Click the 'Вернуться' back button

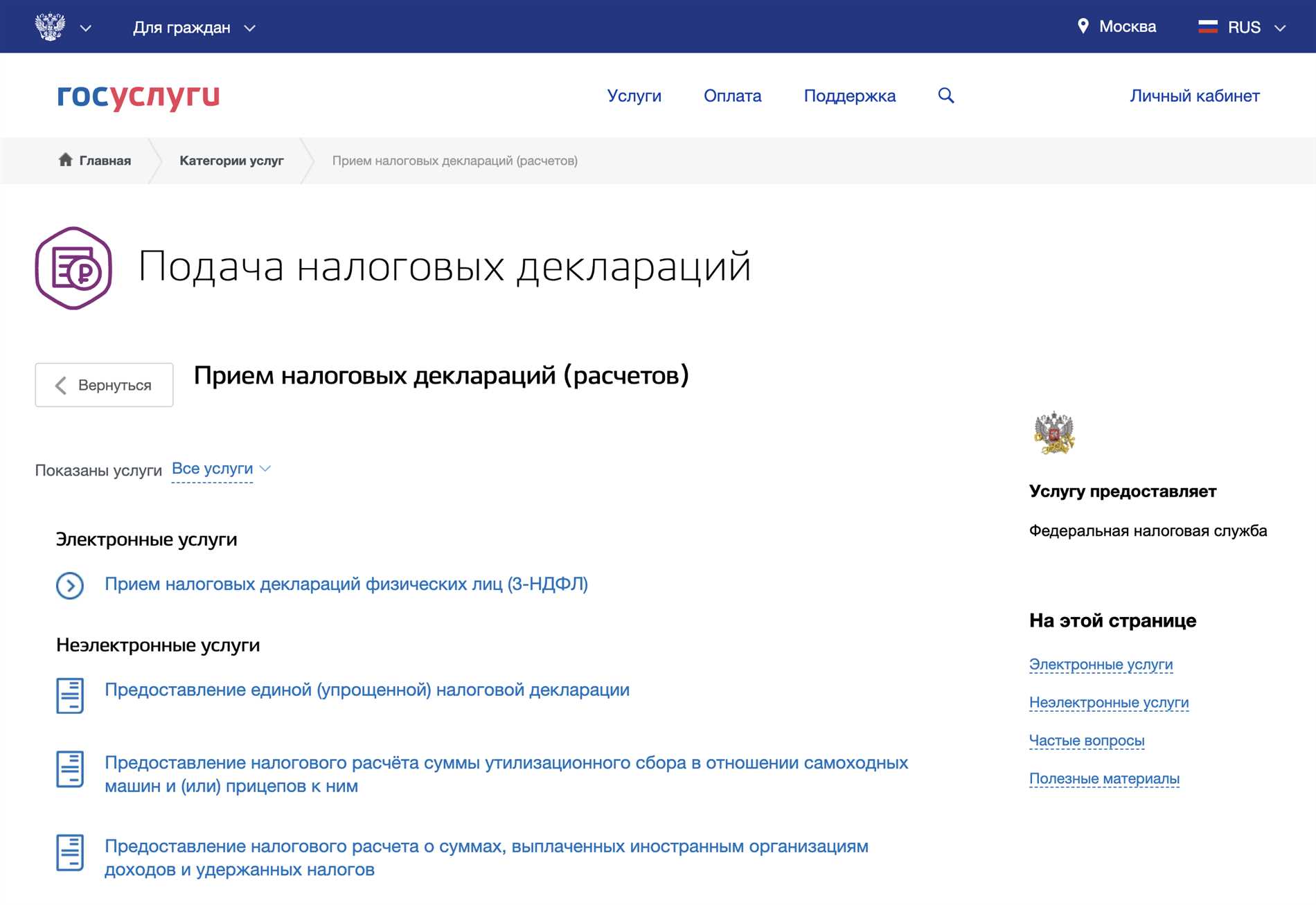coord(104,385)
